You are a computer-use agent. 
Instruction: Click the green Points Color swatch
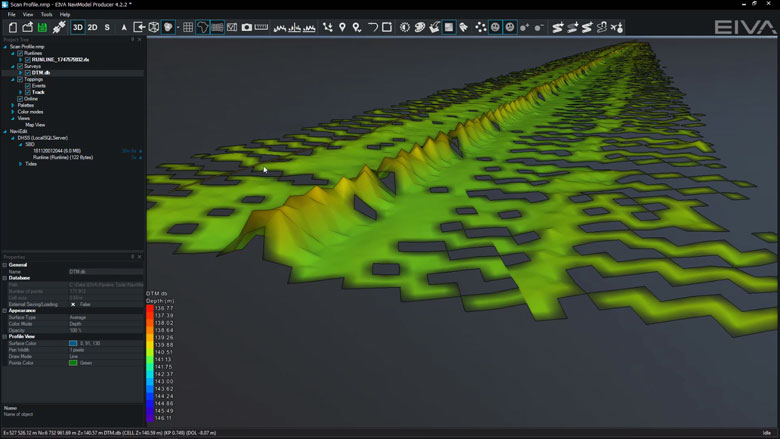pos(73,362)
